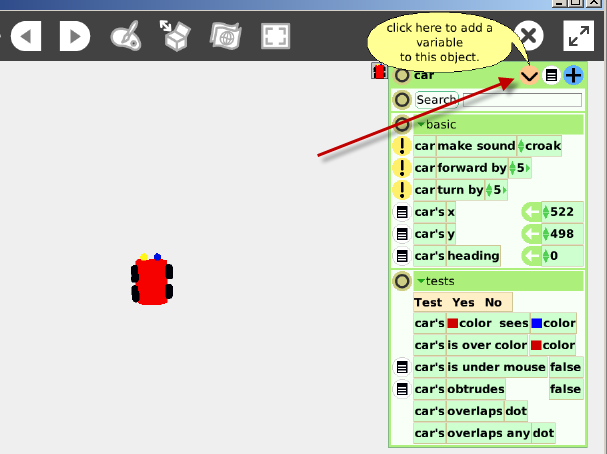Select the car's overlaps any dot tile
The image size is (607, 454).
[484, 433]
